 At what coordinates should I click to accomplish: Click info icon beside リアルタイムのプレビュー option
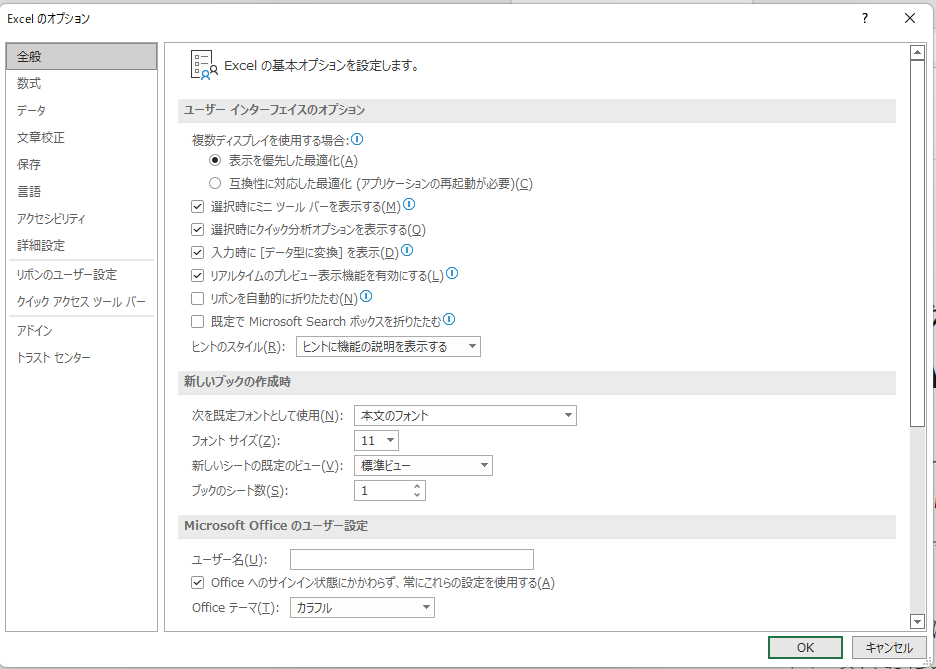[452, 274]
